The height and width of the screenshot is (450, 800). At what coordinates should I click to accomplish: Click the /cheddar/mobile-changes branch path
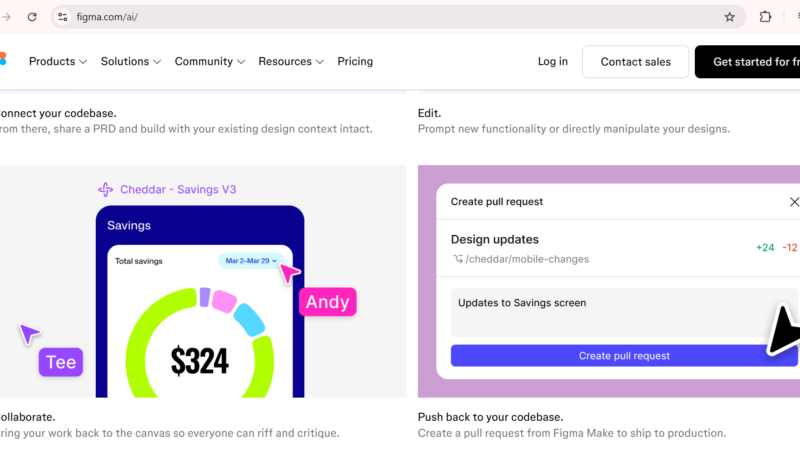[x=527, y=259]
